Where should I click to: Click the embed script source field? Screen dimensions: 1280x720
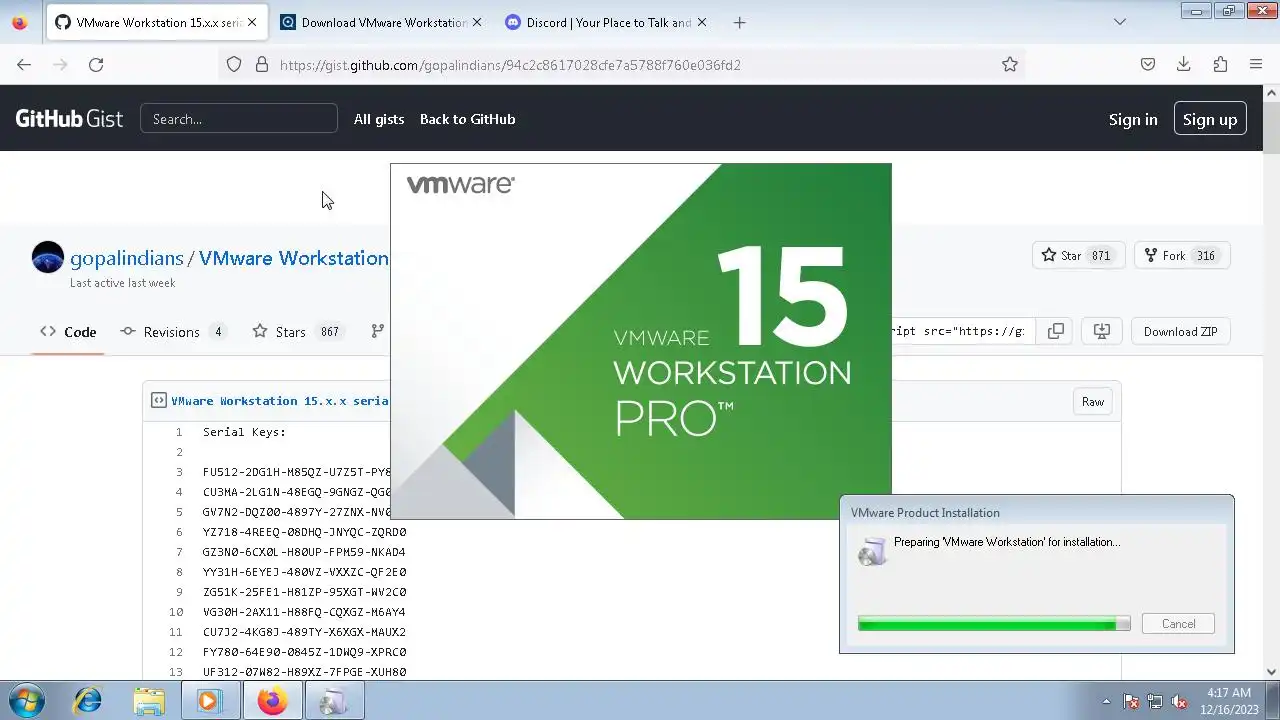pyautogui.click(x=961, y=331)
